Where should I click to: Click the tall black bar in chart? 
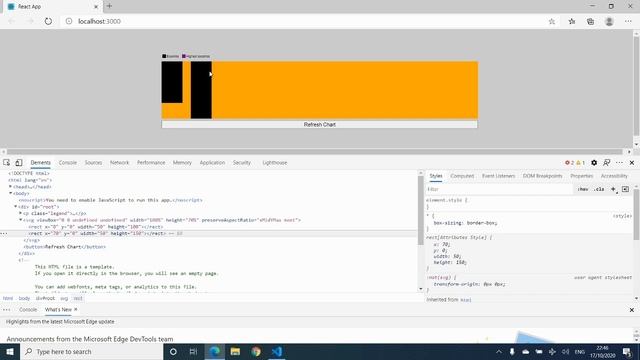[x=201, y=90]
